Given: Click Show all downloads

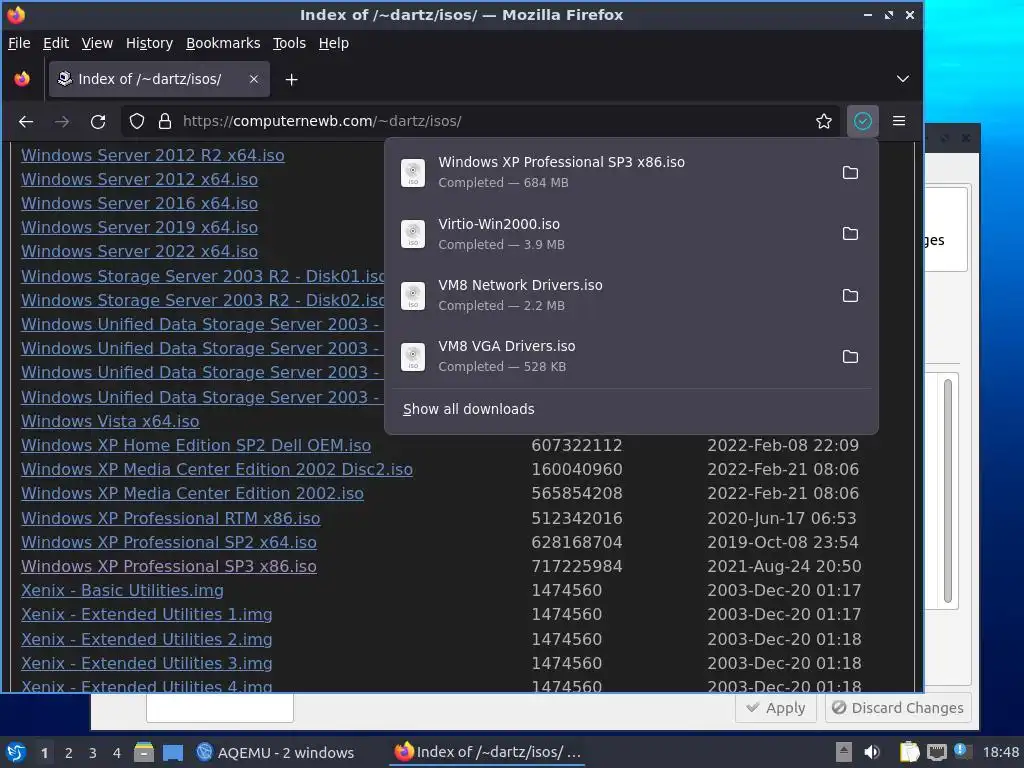Looking at the screenshot, I should (x=469, y=409).
